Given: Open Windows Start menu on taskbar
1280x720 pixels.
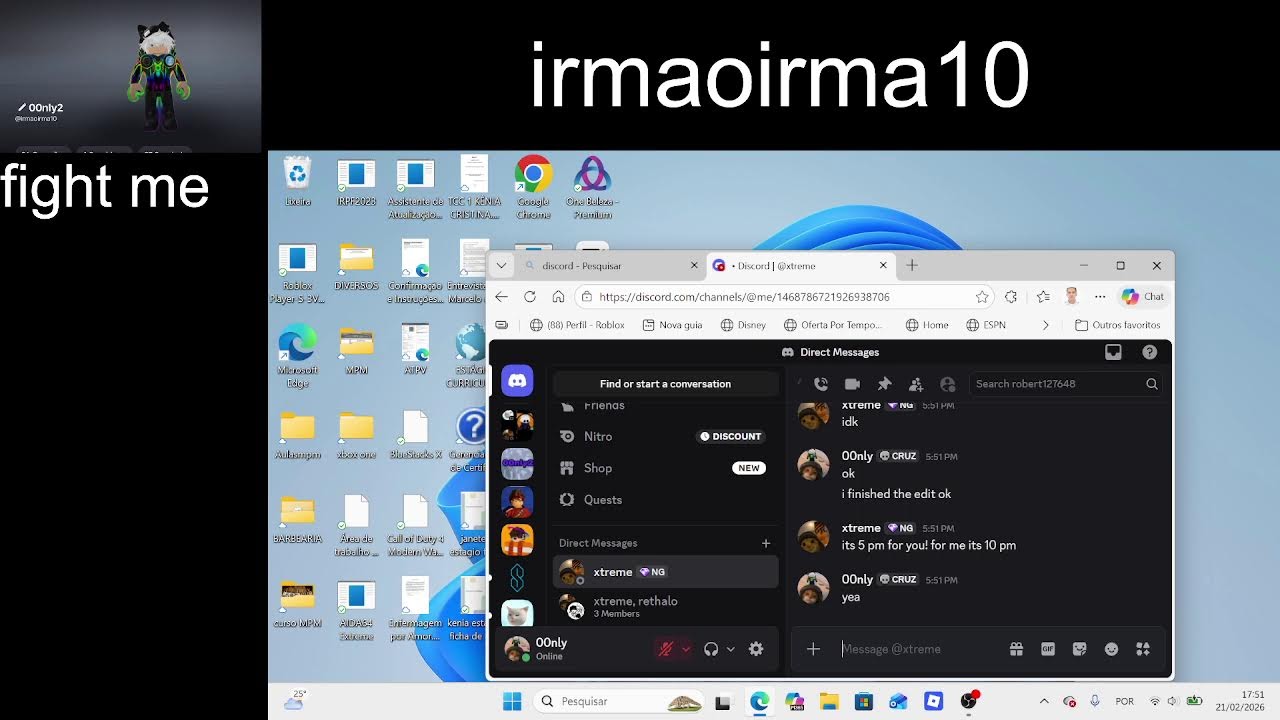Looking at the screenshot, I should pos(512,701).
